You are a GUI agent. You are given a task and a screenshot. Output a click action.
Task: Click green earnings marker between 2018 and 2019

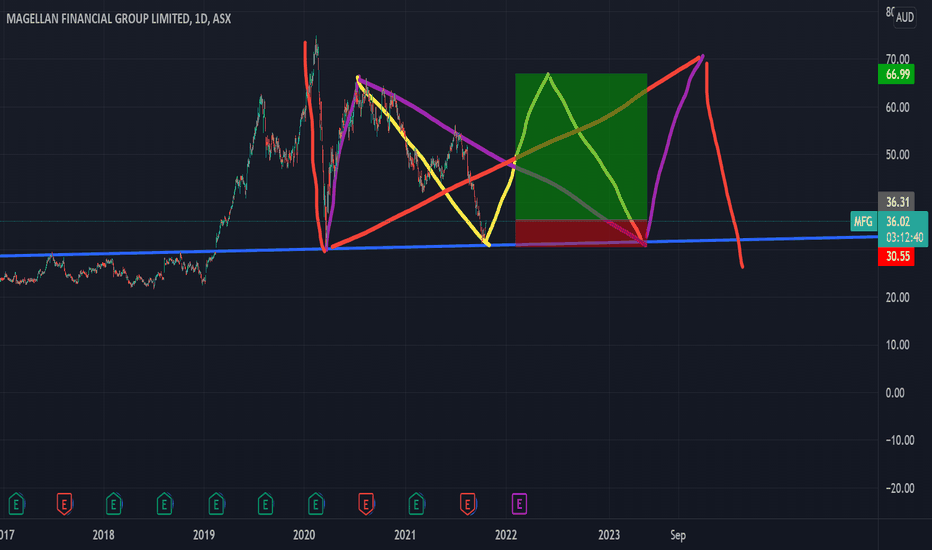[165, 504]
